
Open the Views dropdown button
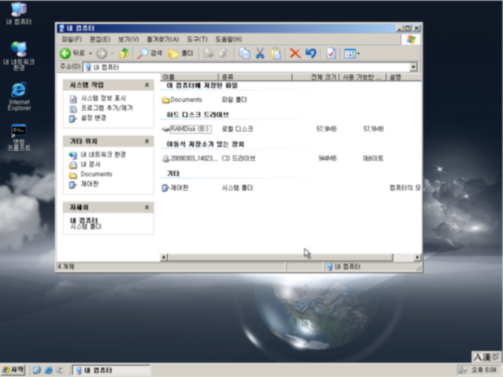click(x=352, y=53)
